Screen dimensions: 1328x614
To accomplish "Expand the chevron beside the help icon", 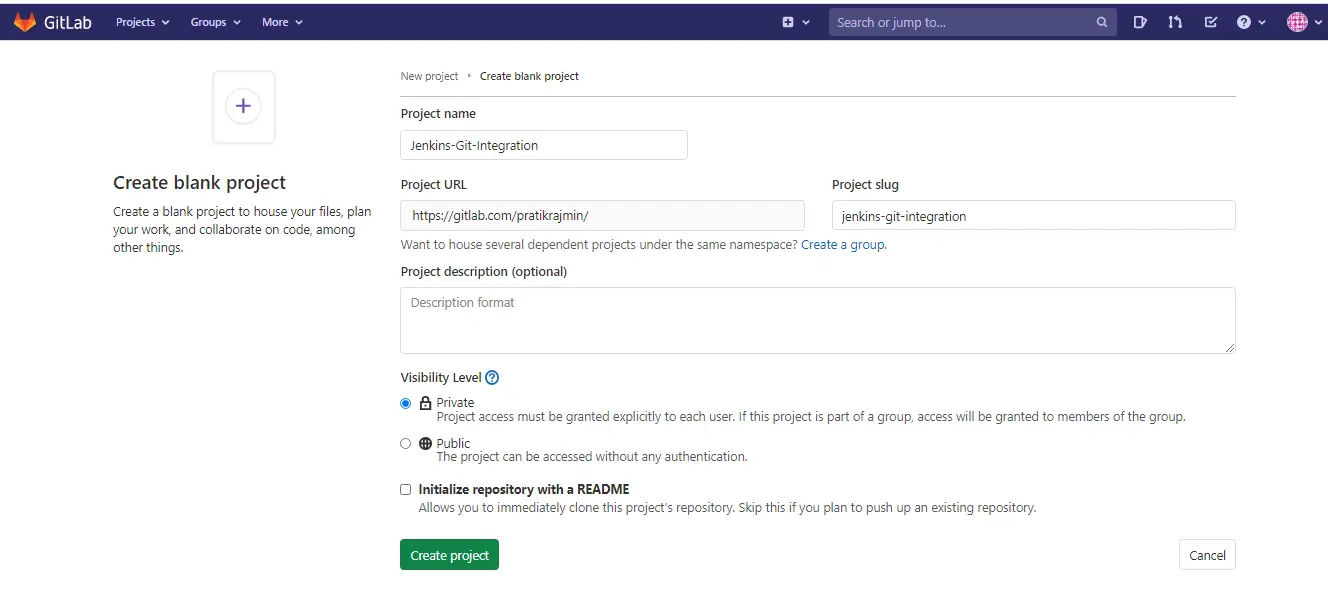I will (x=1262, y=22).
